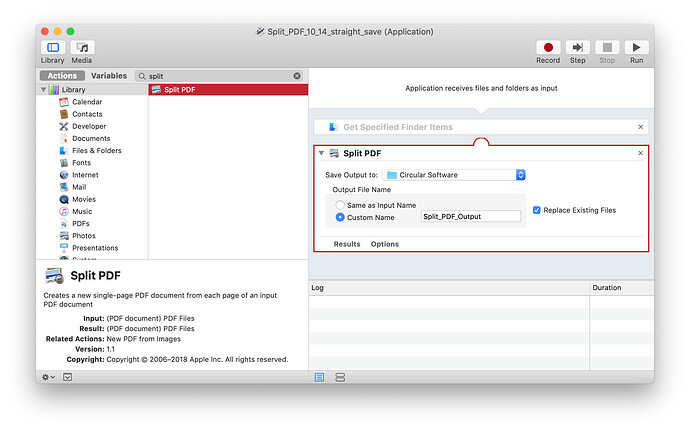This screenshot has width=690, height=430.
Task: Open Results tab of Split PDF
Action: (x=347, y=244)
